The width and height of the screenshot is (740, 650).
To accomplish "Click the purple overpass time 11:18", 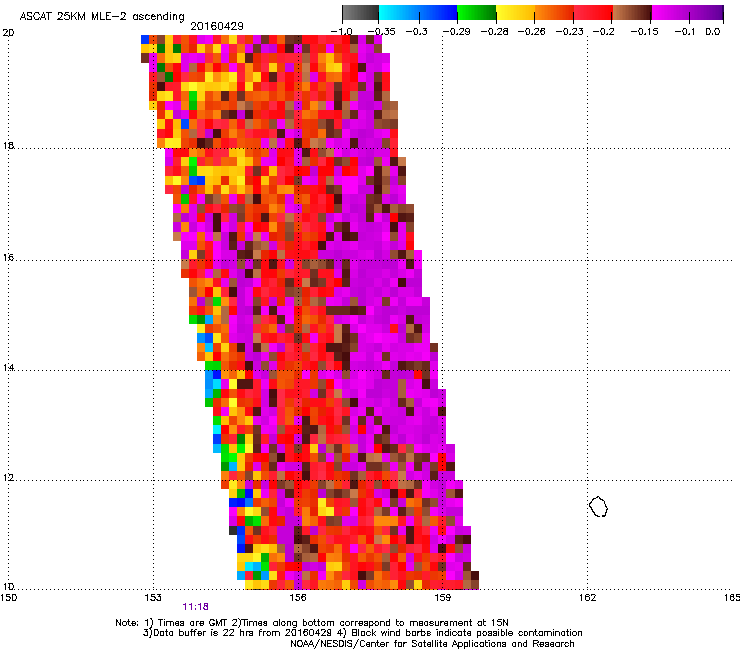I will (x=195, y=607).
